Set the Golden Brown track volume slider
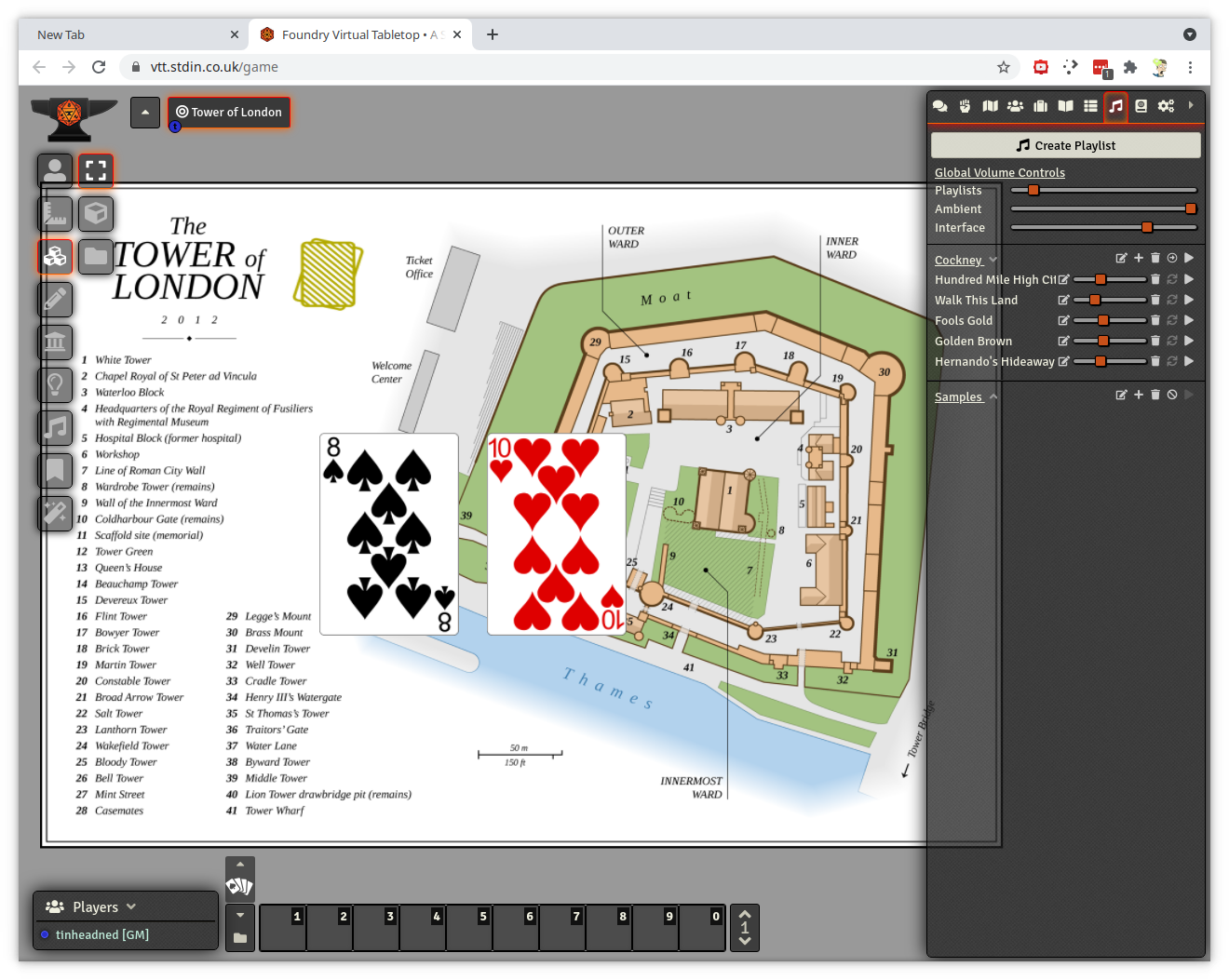The image size is (1229, 980). [x=1110, y=341]
